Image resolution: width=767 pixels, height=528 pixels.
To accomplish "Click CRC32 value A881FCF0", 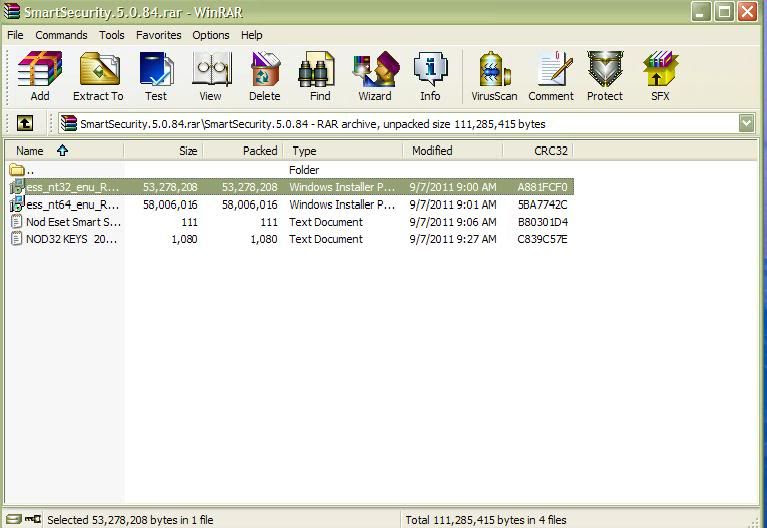I will tap(542, 187).
